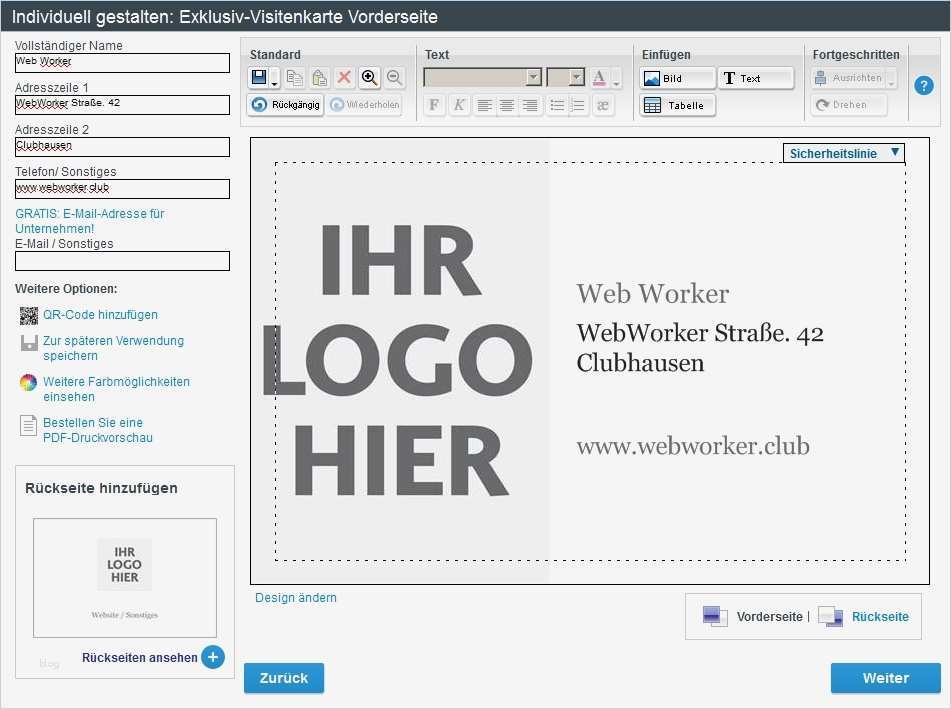The height and width of the screenshot is (709, 951).
Task: Click the Ausrichten align button
Action: 848,78
